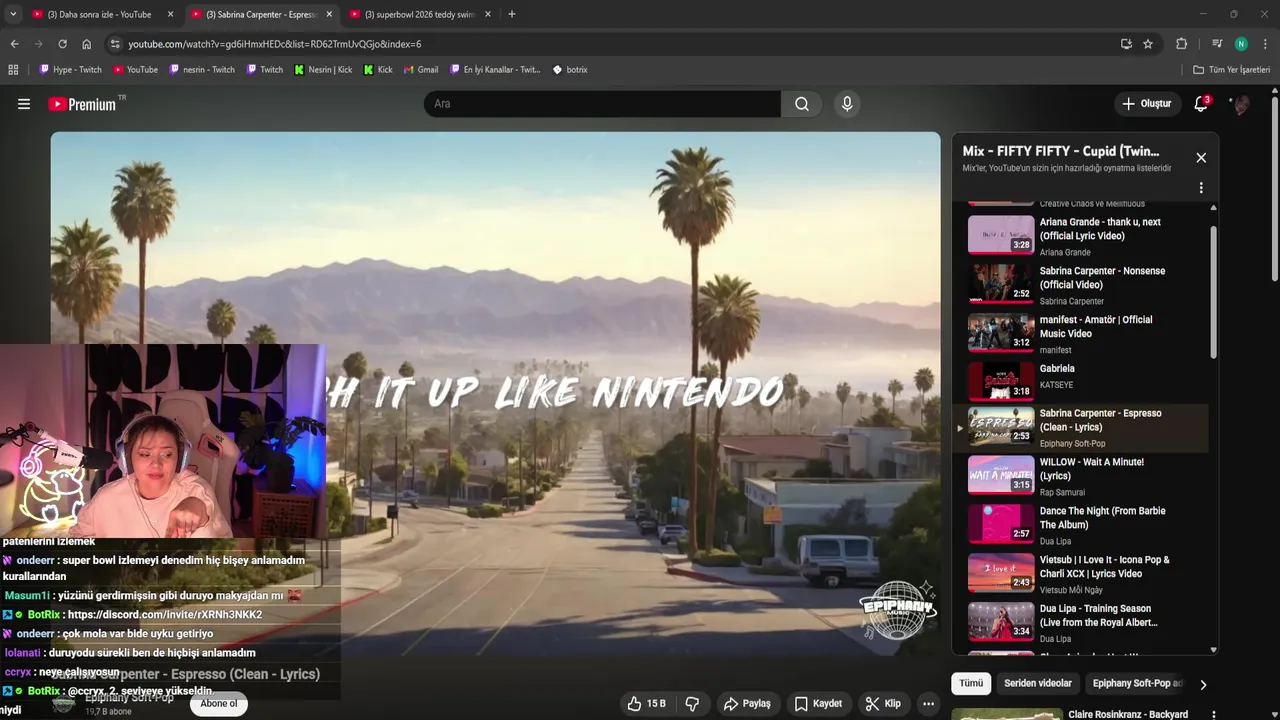Open En İyi Kanallar bookmark
This screenshot has height=720, width=1280.
click(x=495, y=70)
